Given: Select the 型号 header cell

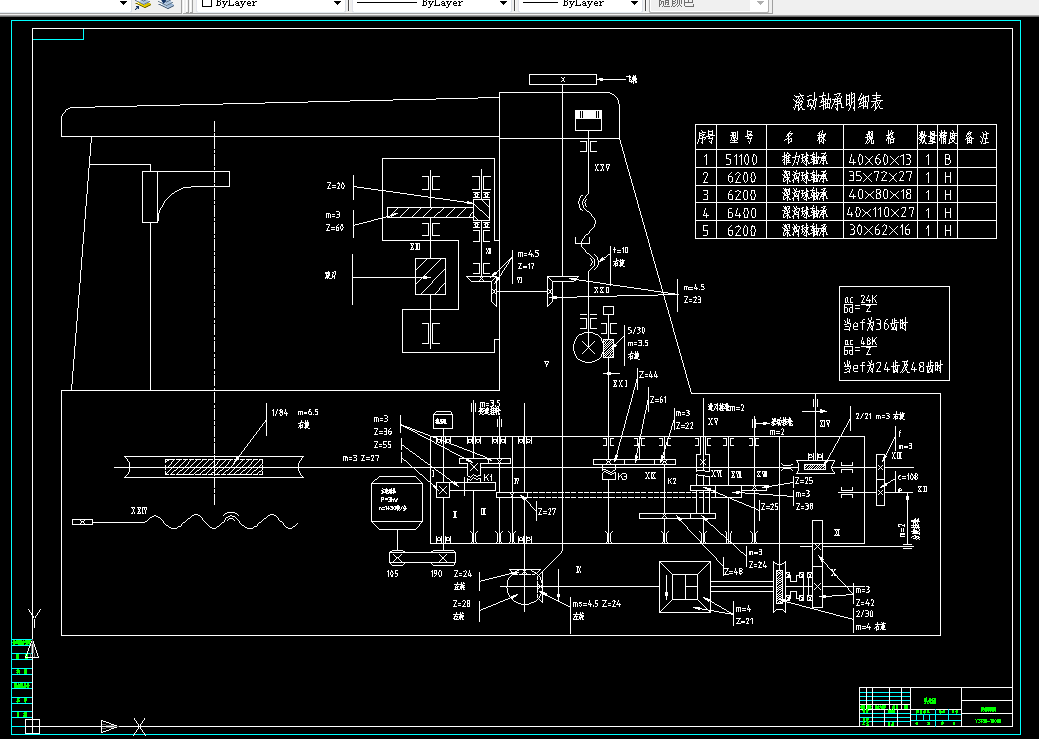Looking at the screenshot, I should 741,137.
